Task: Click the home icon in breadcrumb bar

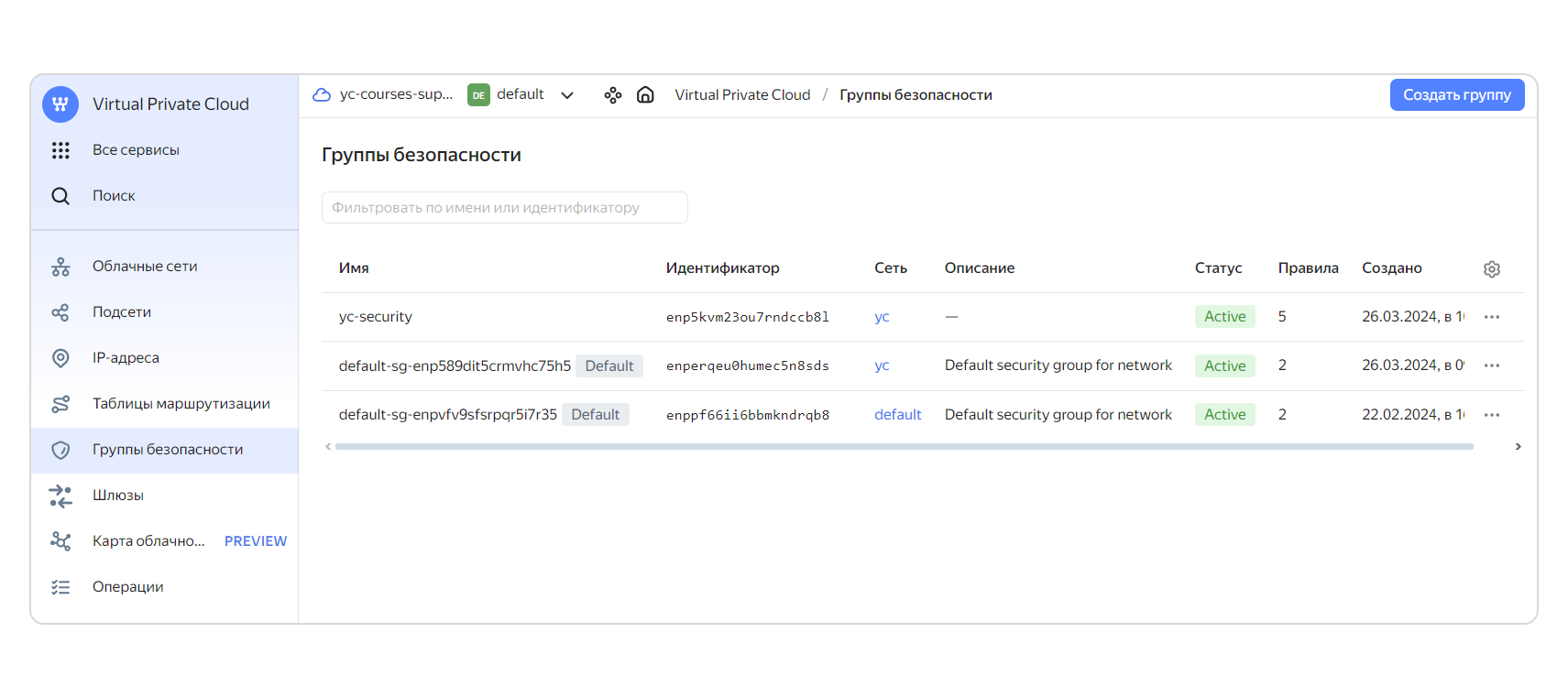Action: tap(645, 95)
